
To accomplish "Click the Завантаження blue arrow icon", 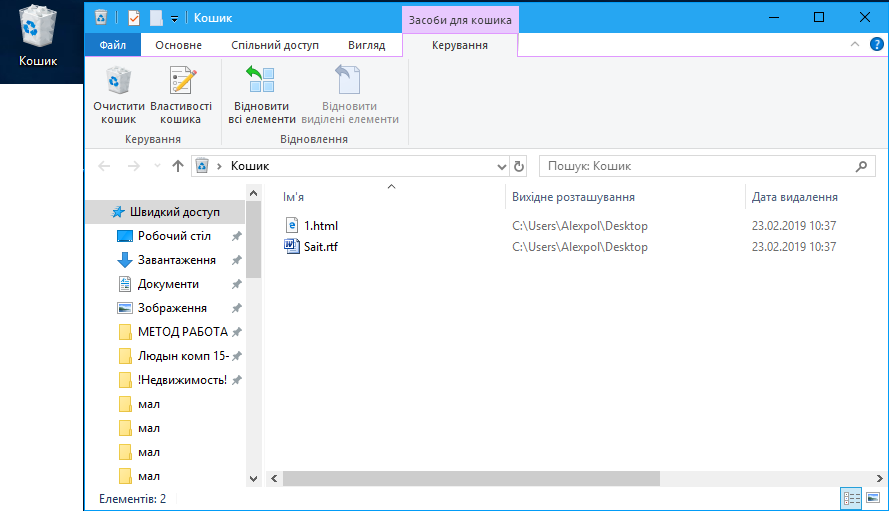I will pyautogui.click(x=125, y=260).
